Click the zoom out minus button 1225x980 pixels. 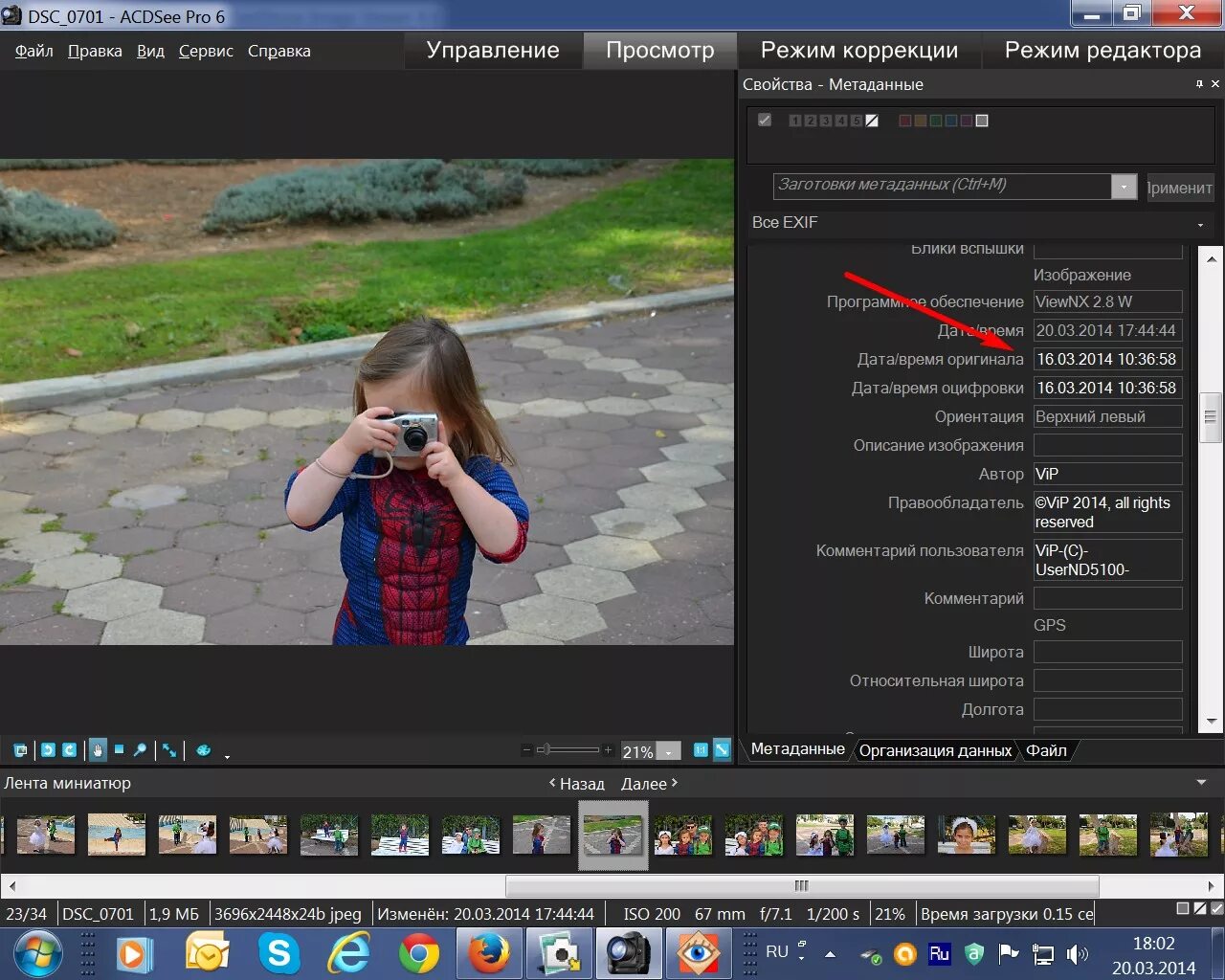point(526,750)
